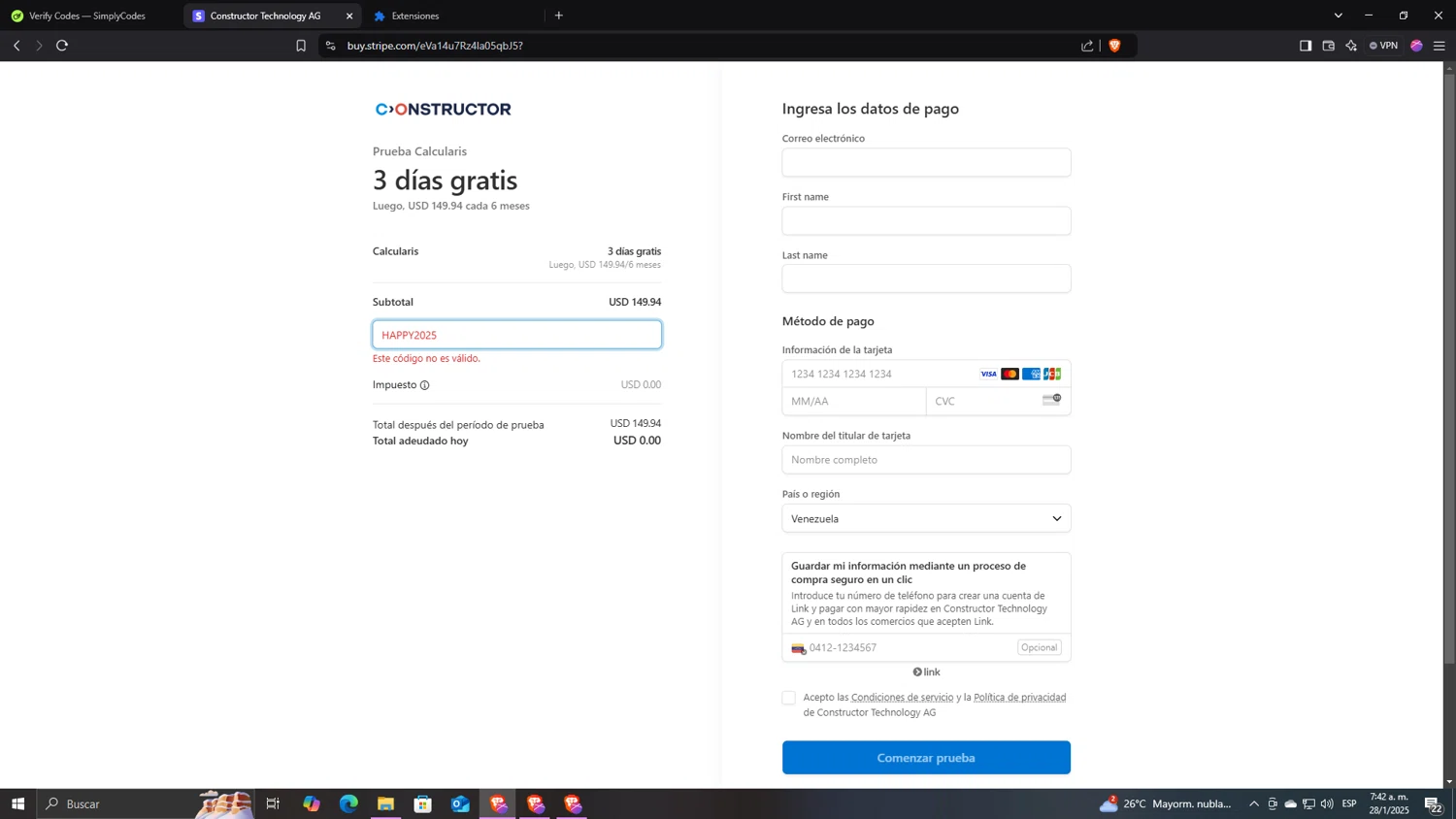Open the Leo AI sparkle icon
Image resolution: width=1456 pixels, height=819 pixels.
point(1351,46)
